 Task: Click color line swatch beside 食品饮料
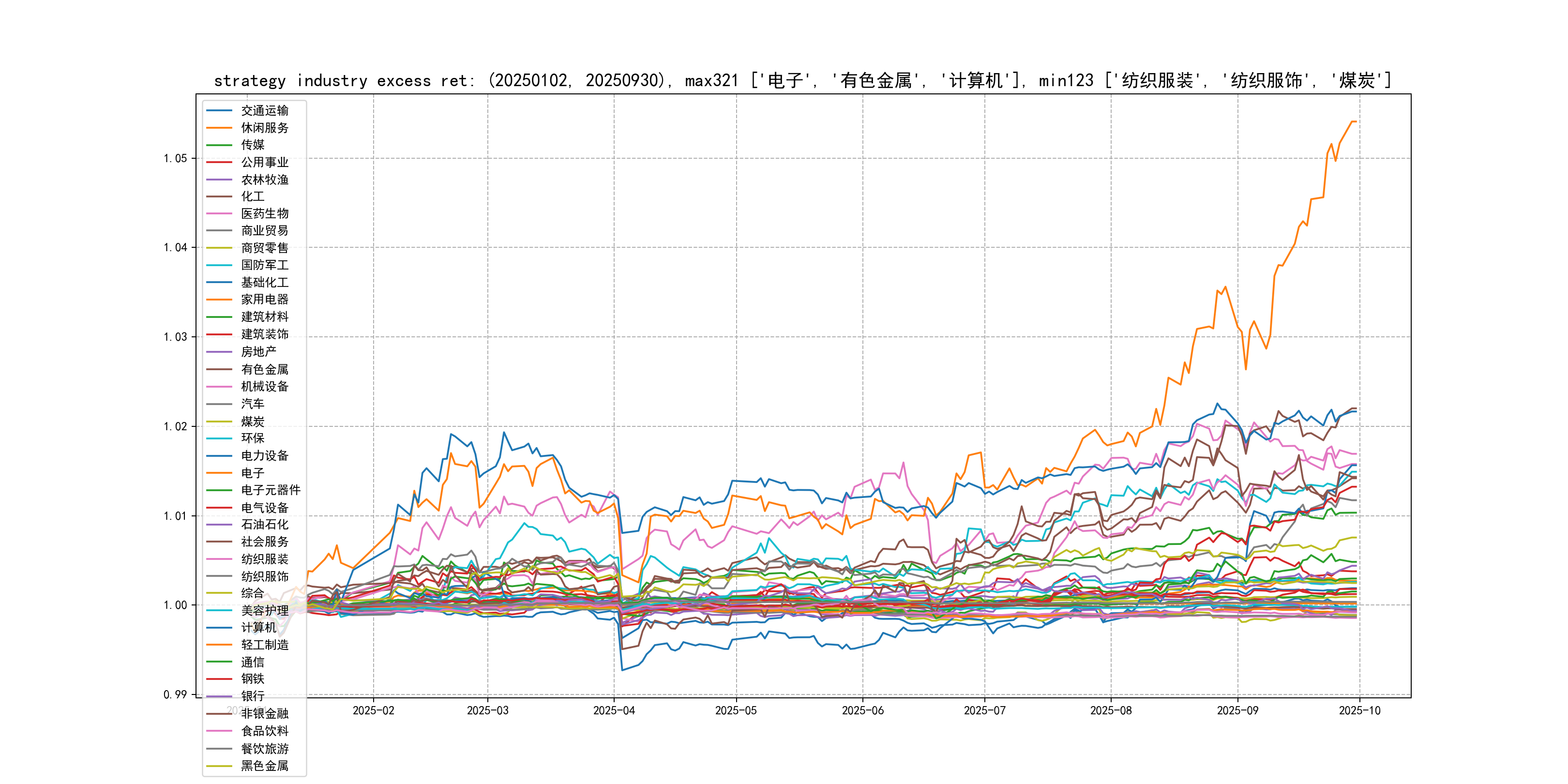tap(219, 731)
